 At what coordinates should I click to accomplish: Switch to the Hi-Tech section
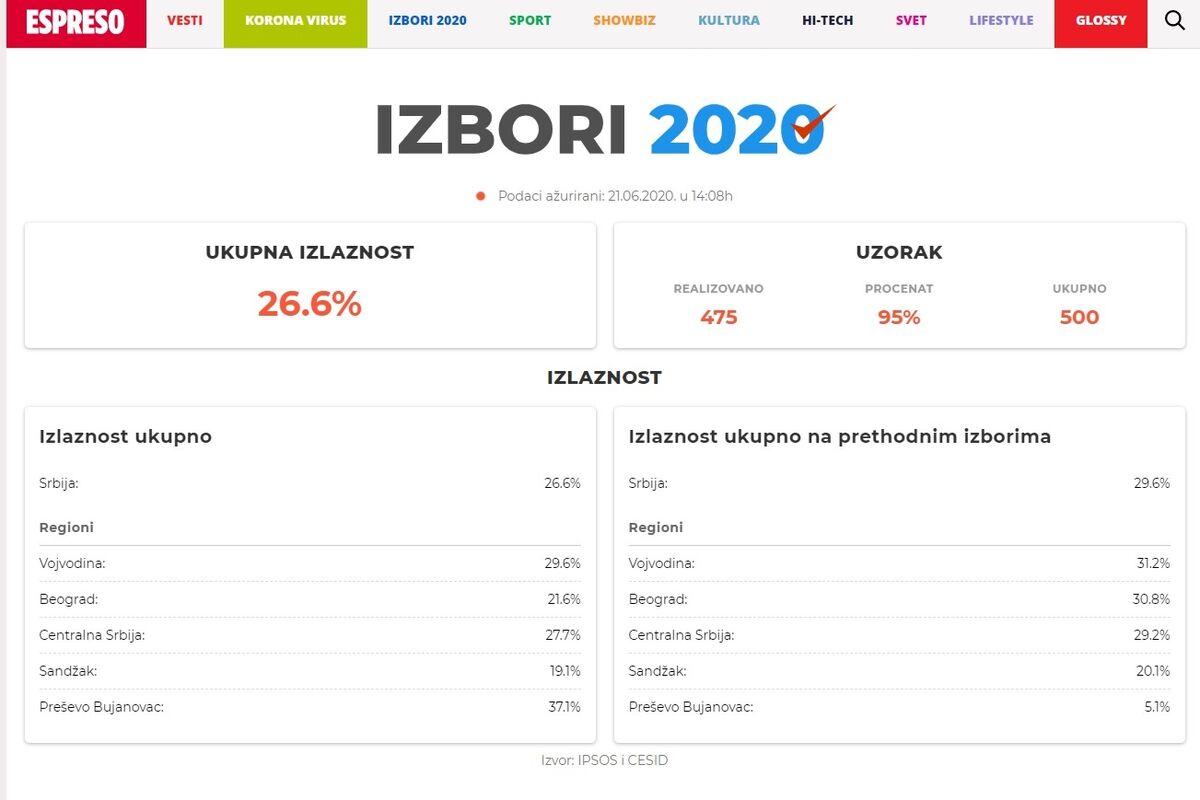click(827, 21)
